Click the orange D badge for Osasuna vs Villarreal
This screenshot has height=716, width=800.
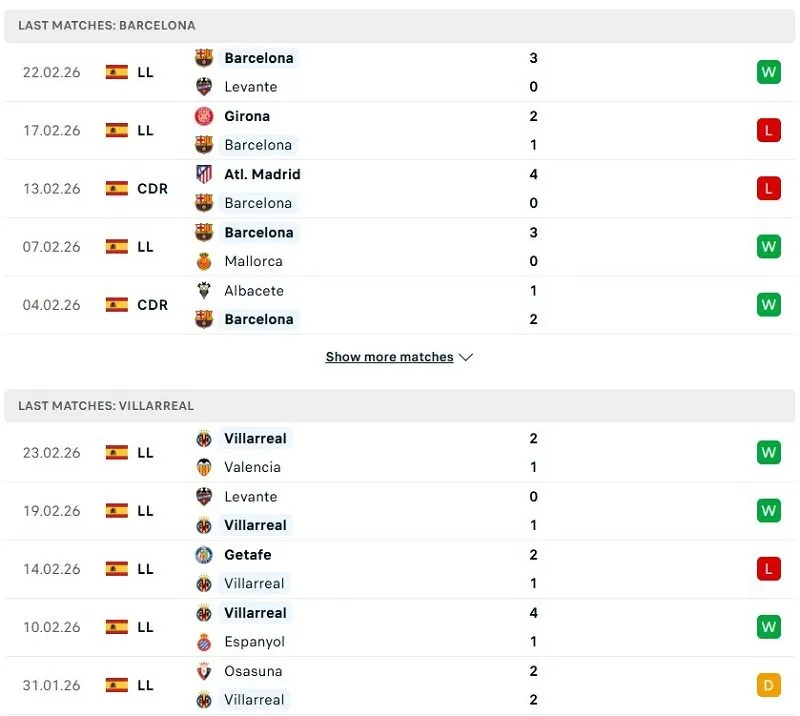[x=768, y=685]
